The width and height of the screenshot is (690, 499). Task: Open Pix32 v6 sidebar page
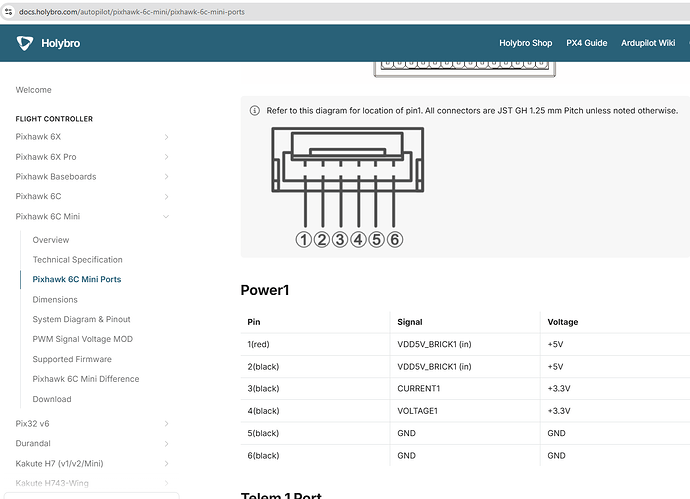tap(33, 423)
